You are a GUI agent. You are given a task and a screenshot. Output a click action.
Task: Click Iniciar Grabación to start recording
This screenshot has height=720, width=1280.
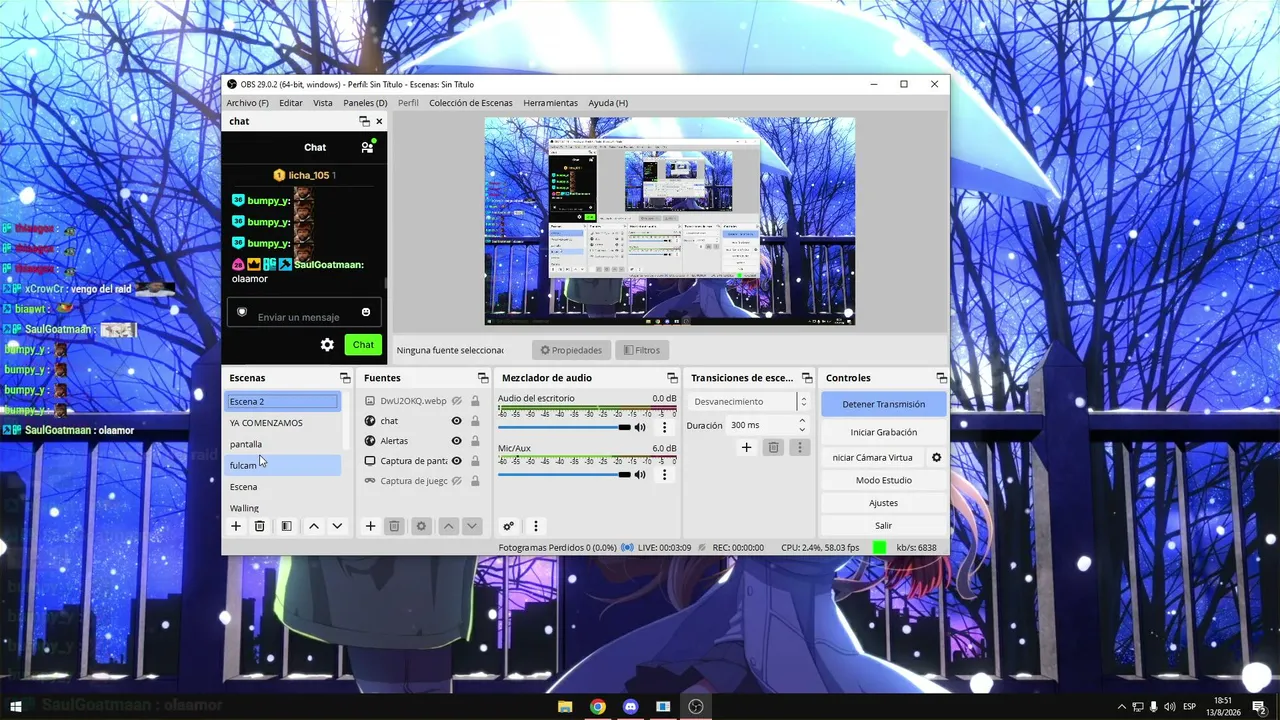coord(884,432)
